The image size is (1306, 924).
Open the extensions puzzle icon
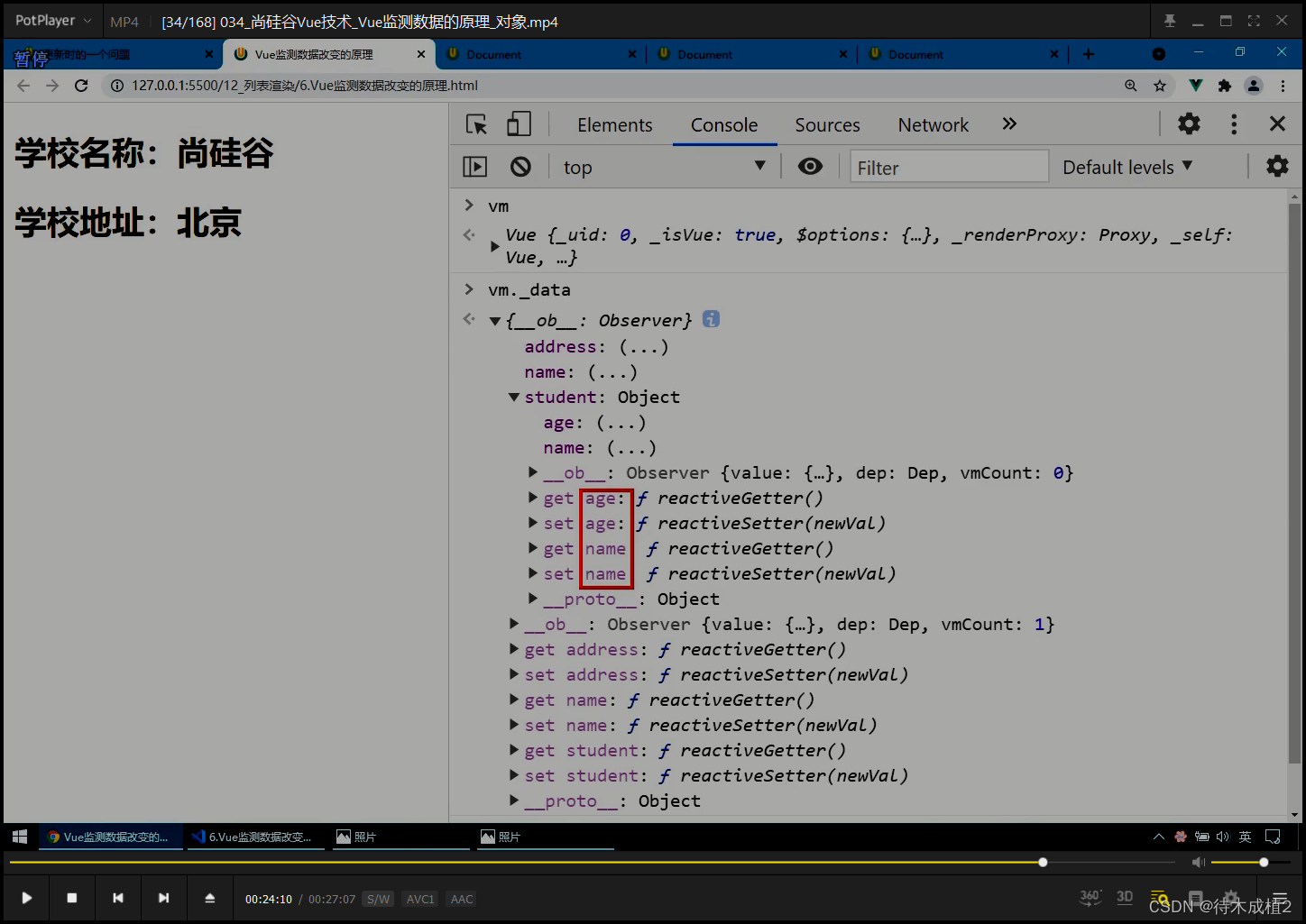point(1224,86)
